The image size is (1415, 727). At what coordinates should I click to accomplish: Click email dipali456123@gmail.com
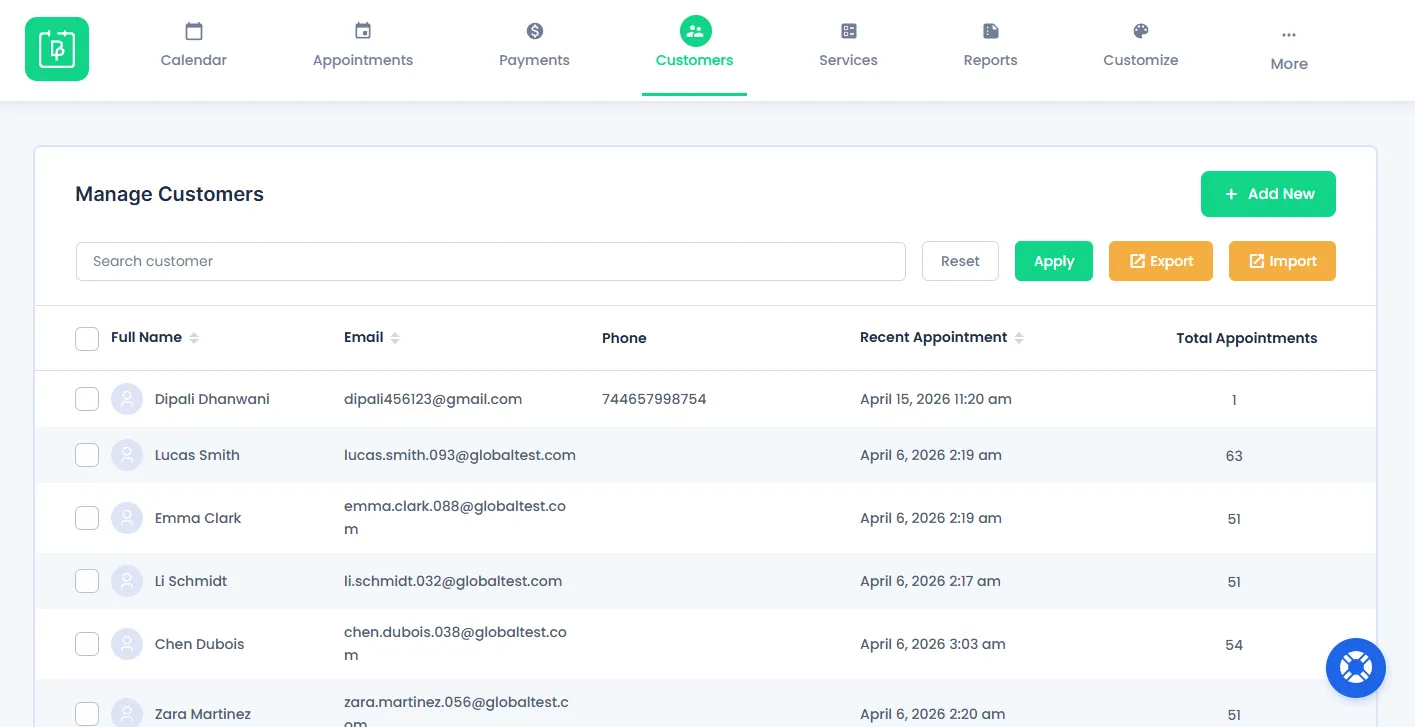(433, 399)
